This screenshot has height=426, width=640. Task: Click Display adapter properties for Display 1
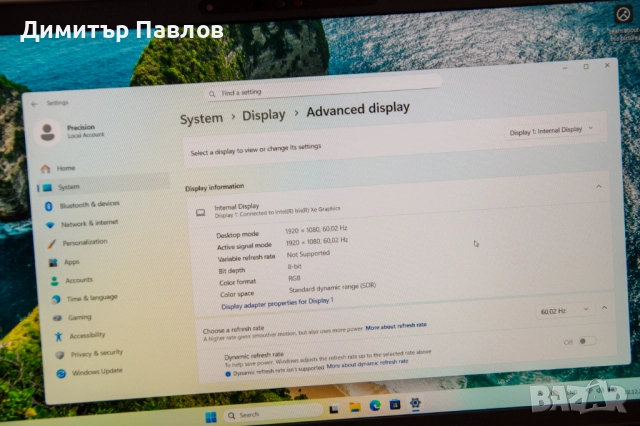point(277,300)
